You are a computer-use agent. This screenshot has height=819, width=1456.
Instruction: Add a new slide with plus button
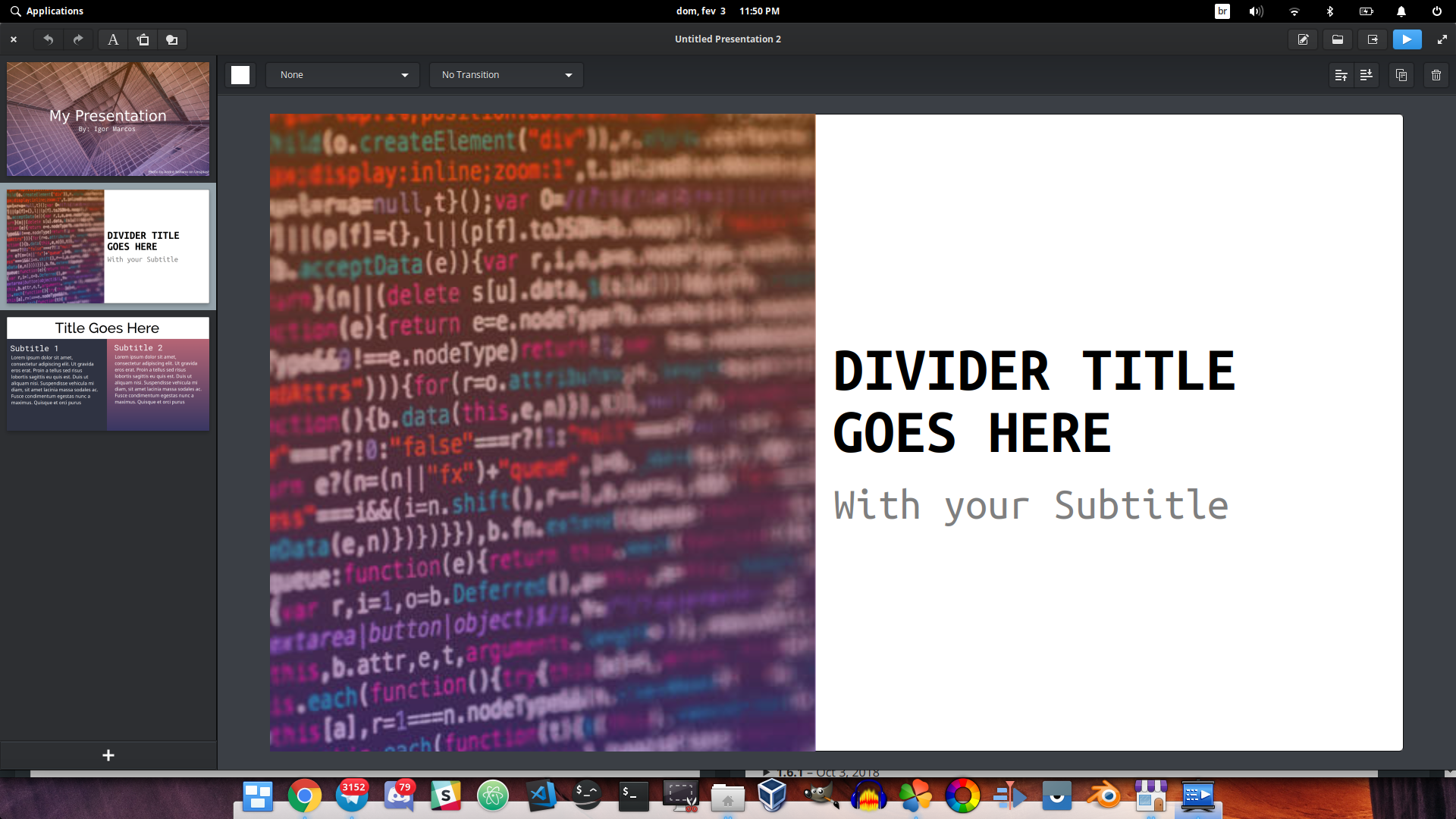pos(108,755)
